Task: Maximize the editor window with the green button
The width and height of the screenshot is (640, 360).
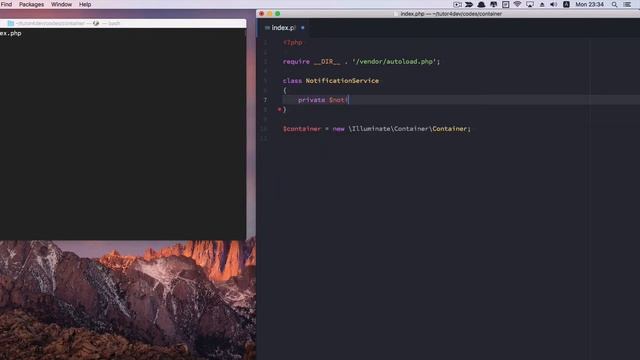Action: [278, 14]
